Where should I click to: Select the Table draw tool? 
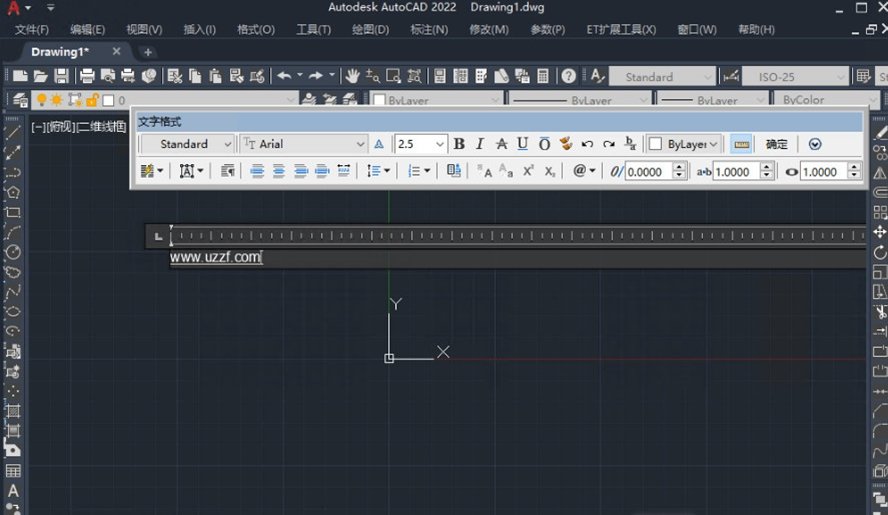click(12, 471)
